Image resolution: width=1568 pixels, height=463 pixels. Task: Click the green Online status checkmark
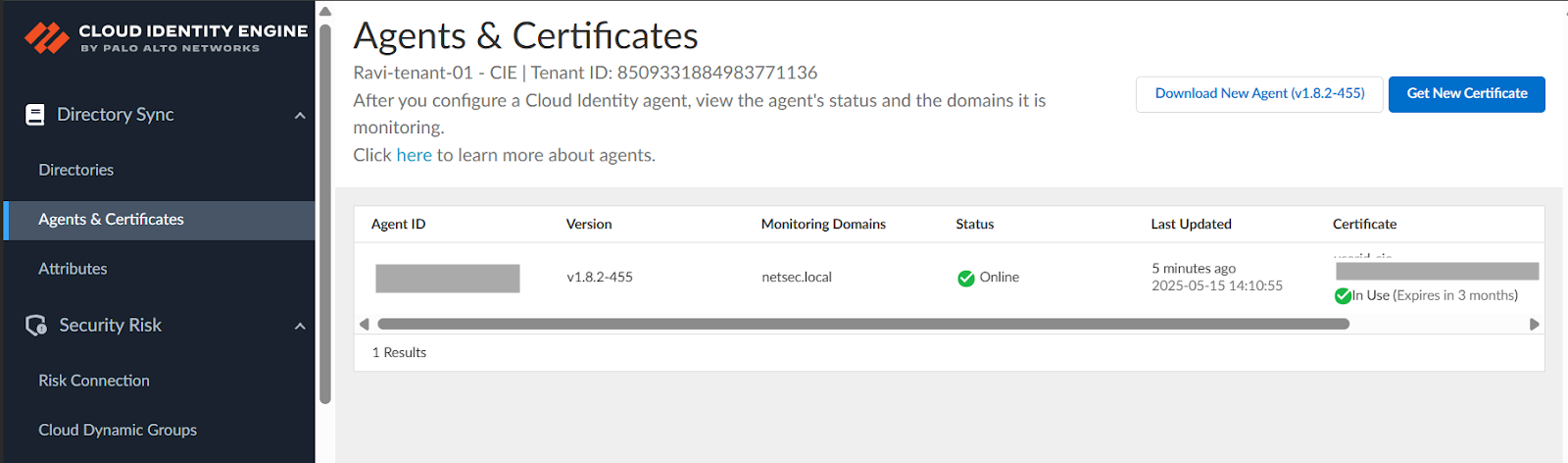[966, 279]
